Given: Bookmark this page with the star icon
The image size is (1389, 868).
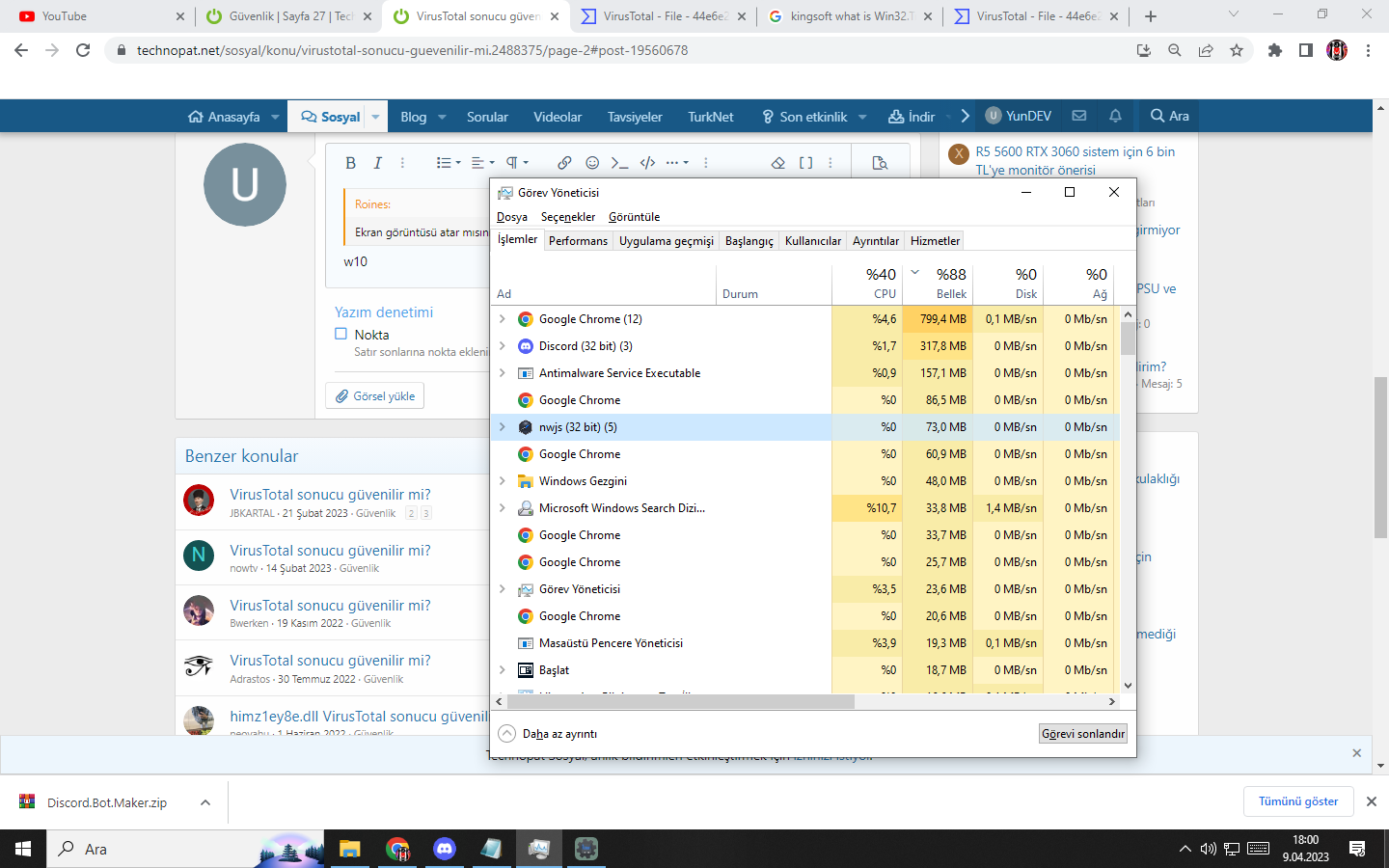Looking at the screenshot, I should tap(1237, 50).
